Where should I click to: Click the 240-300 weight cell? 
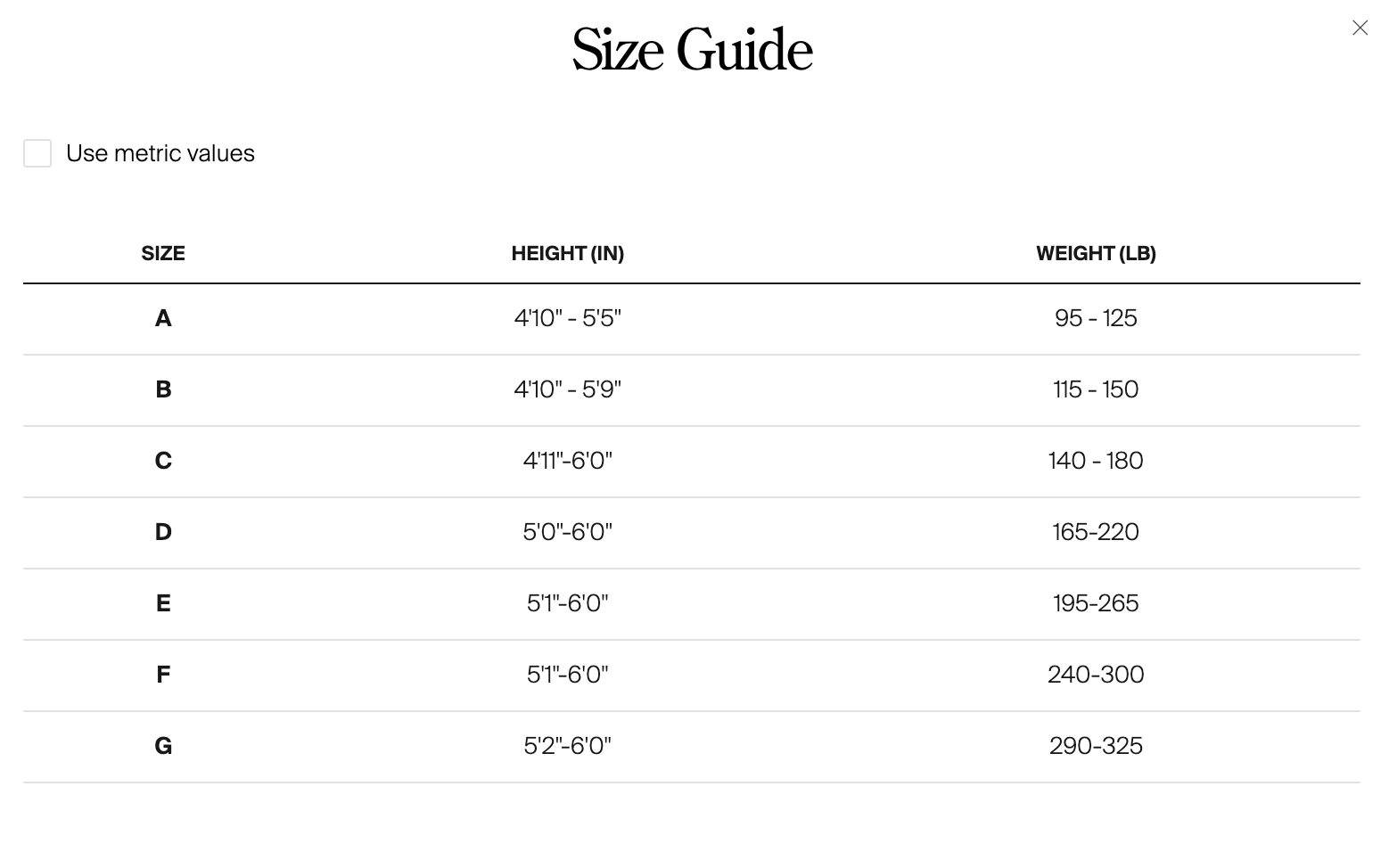pyautogui.click(x=1096, y=675)
